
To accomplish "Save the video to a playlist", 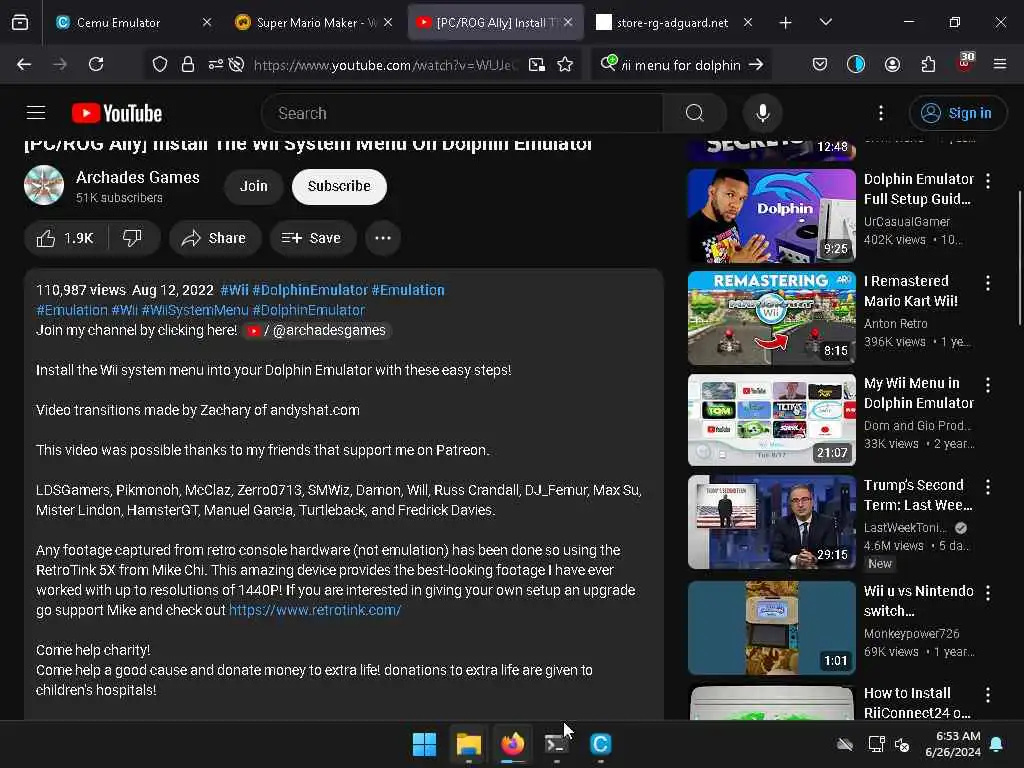I will click(x=313, y=238).
